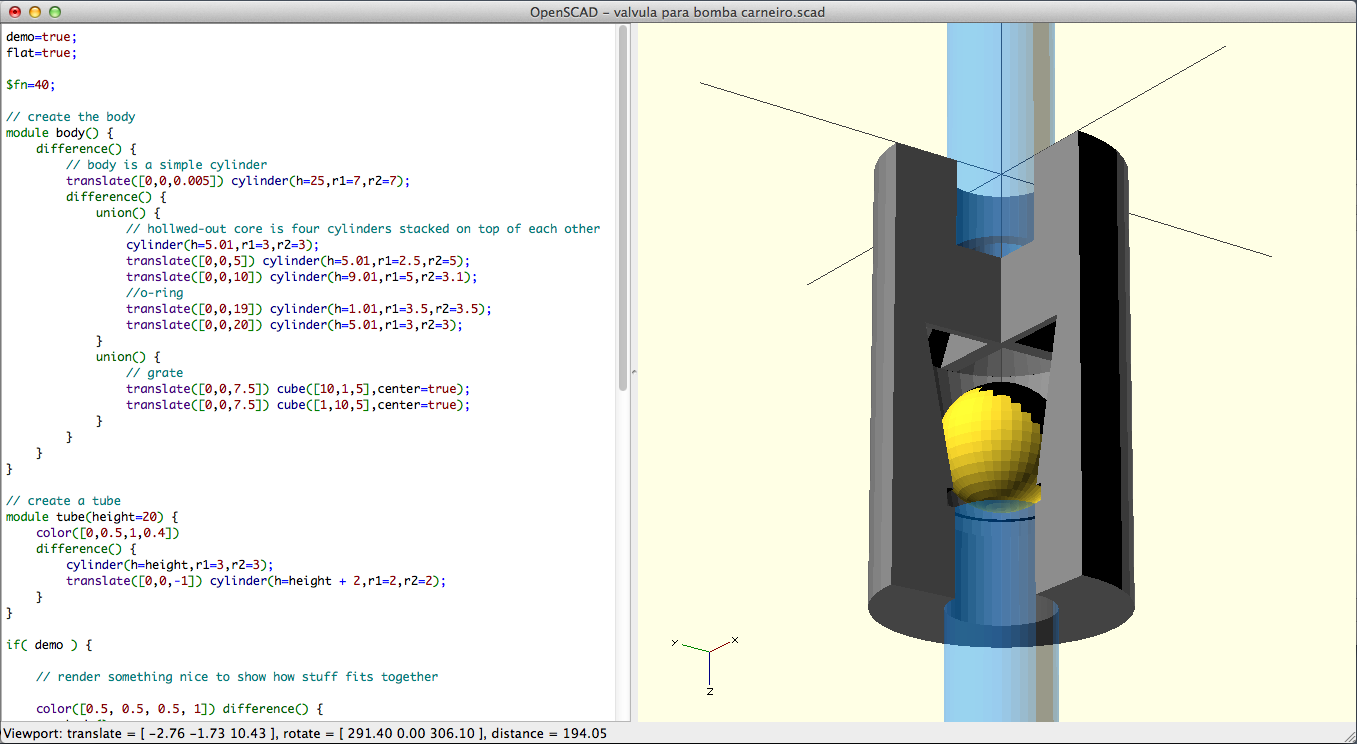Click the green zoom window button
The image size is (1357, 744).
pyautogui.click(x=55, y=12)
